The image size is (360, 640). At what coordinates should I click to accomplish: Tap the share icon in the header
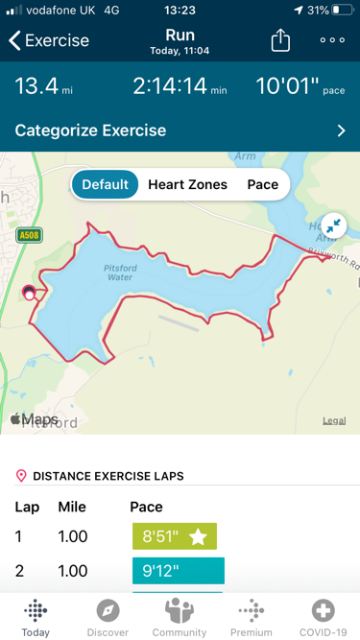point(280,40)
